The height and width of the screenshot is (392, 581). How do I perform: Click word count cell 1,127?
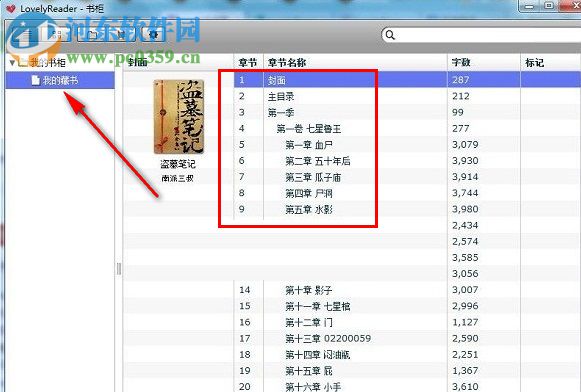click(465, 322)
